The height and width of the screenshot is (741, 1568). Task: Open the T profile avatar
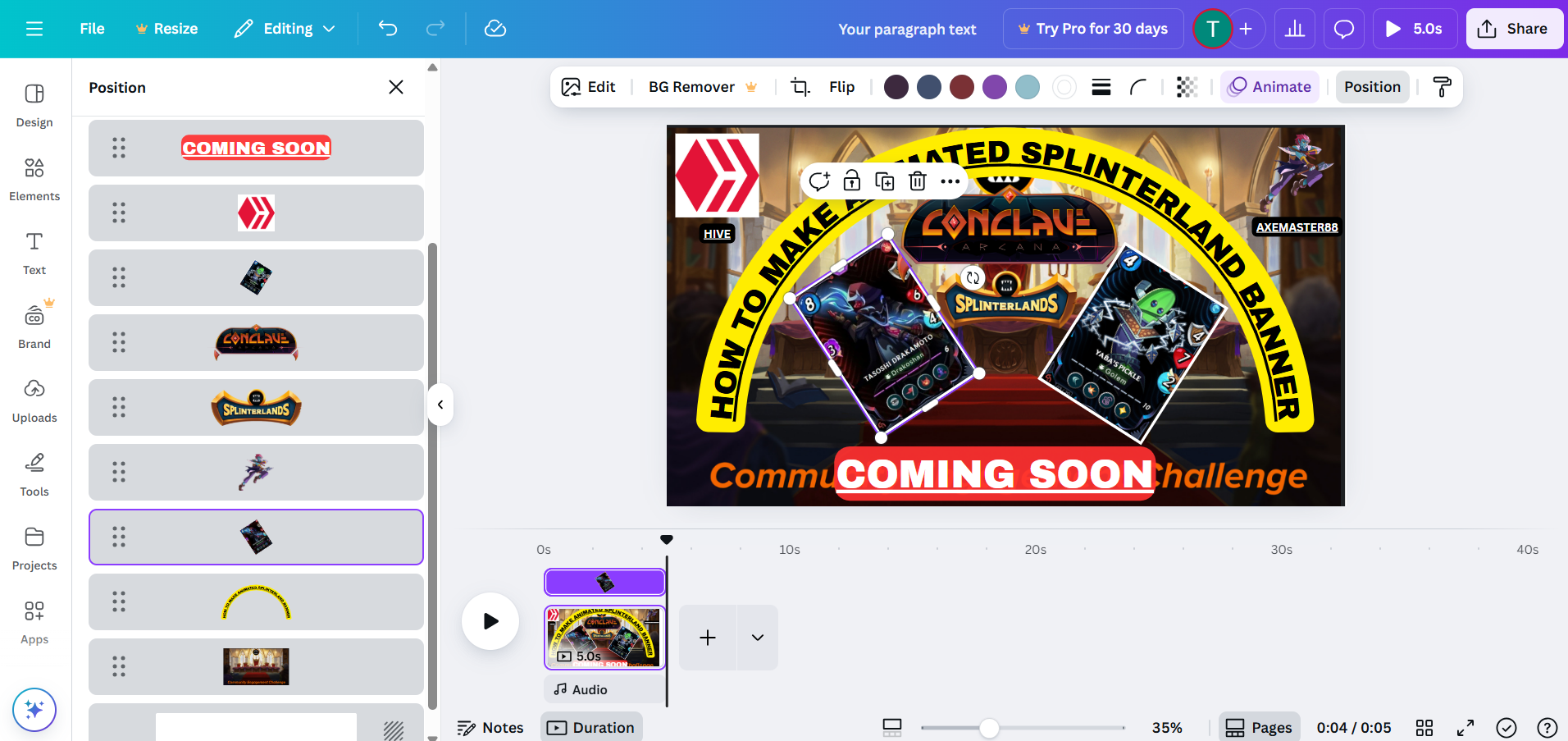point(1212,29)
